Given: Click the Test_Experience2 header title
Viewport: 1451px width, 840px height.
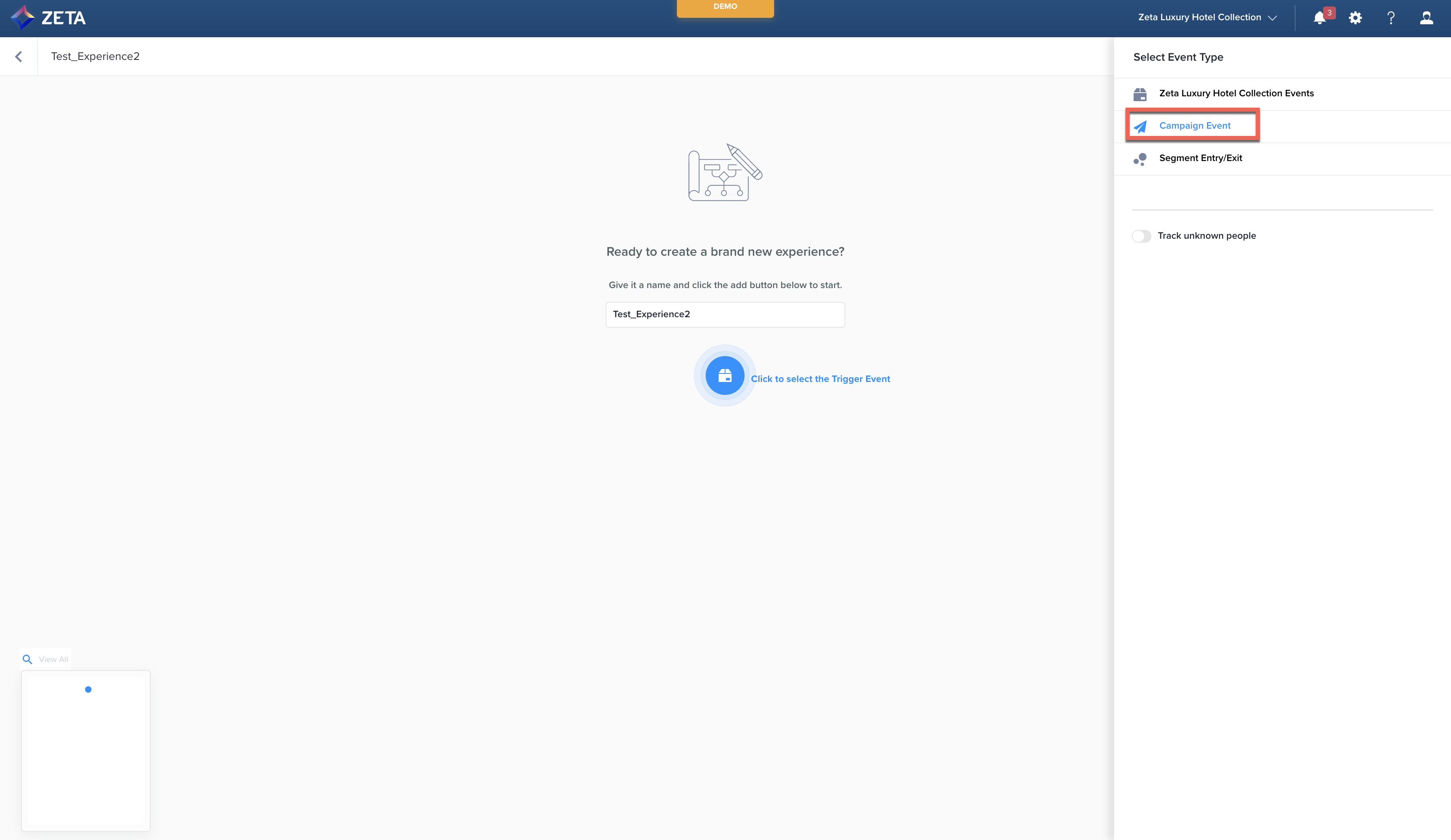Looking at the screenshot, I should [96, 56].
